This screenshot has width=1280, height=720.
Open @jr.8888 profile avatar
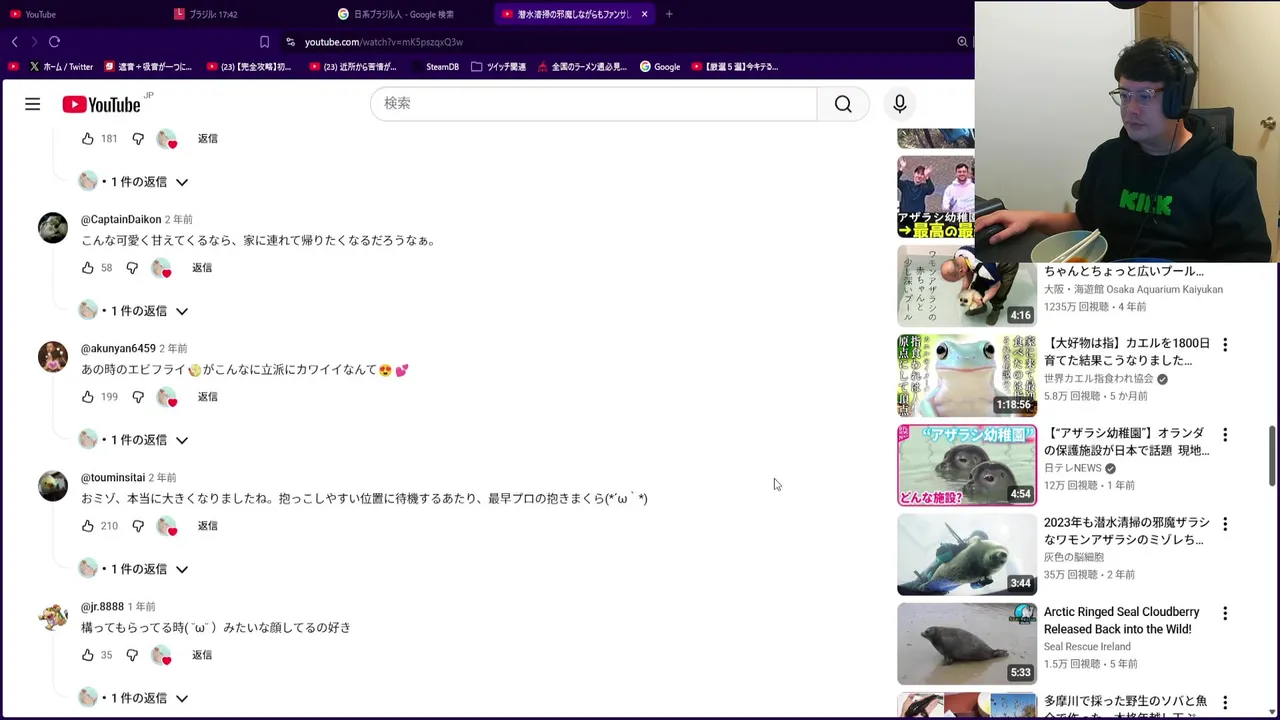53,614
